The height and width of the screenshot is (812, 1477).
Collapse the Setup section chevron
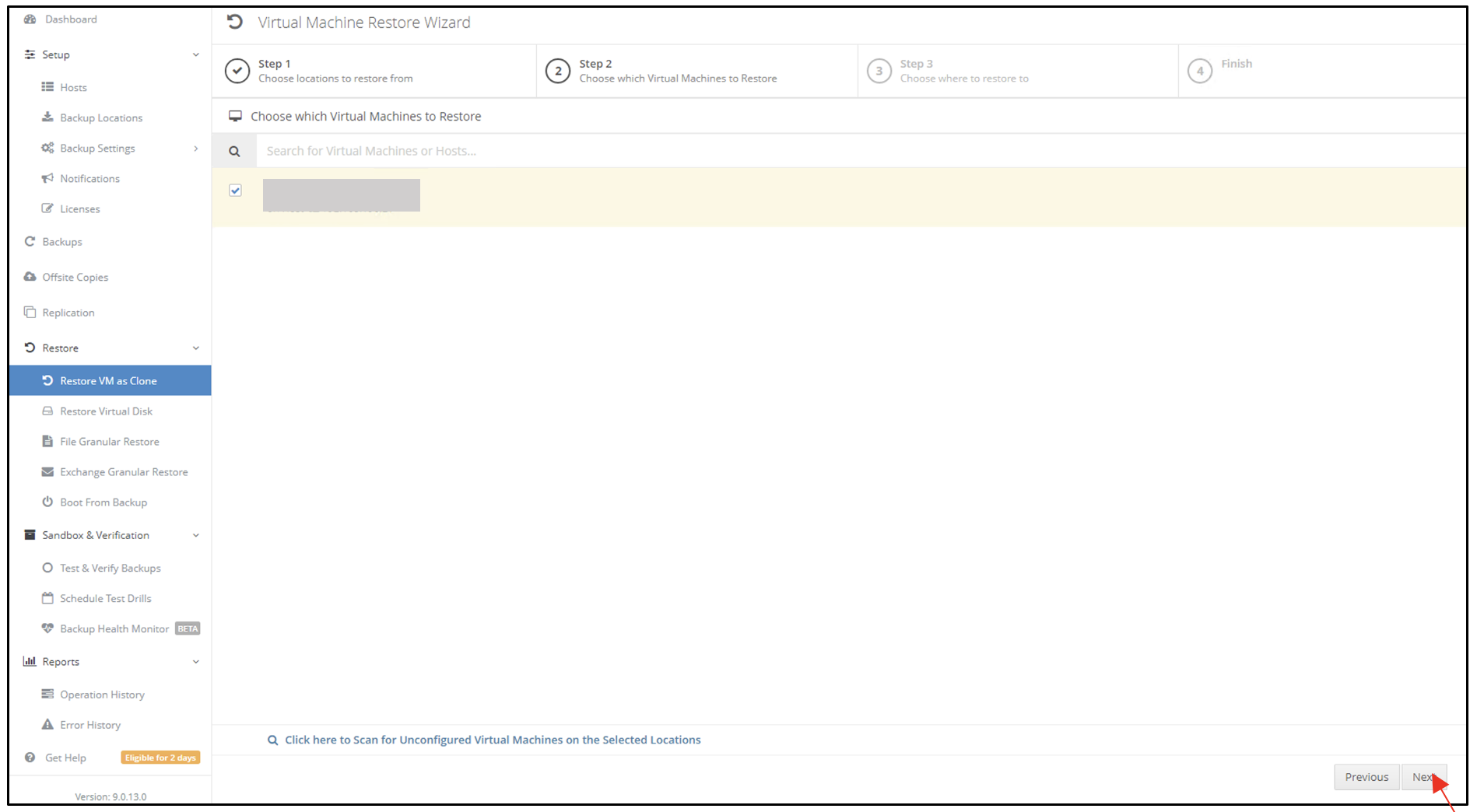(x=196, y=54)
